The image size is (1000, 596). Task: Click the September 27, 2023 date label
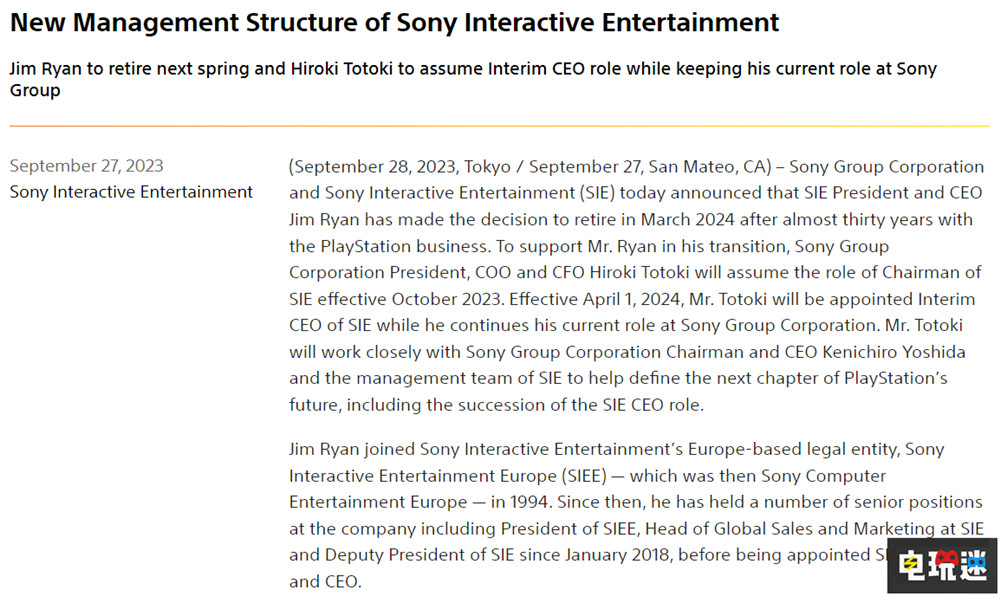click(86, 166)
